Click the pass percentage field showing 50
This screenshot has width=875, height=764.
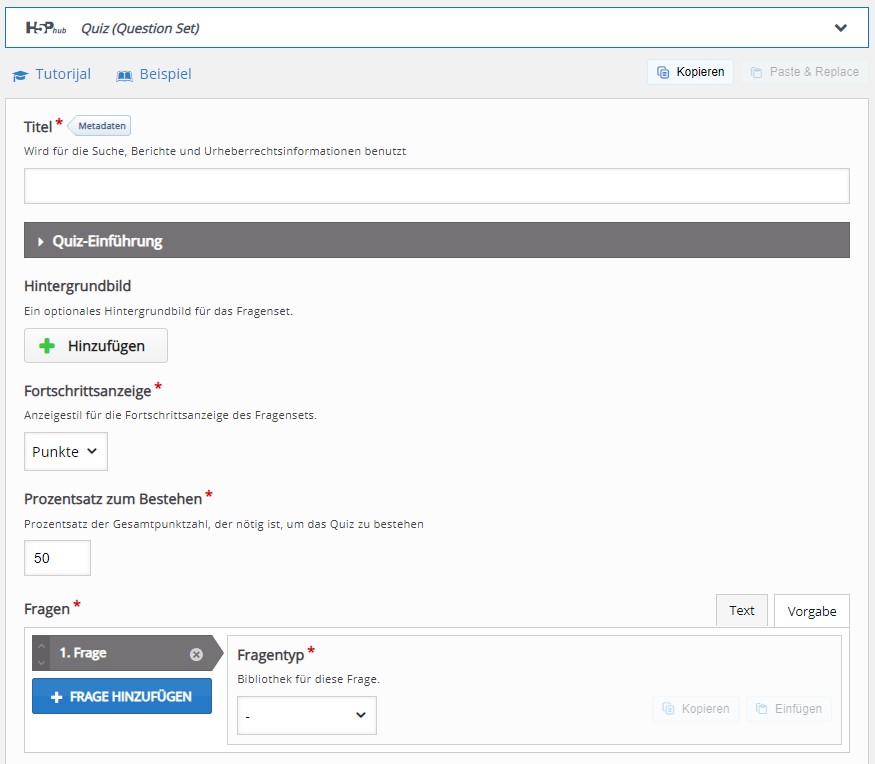[x=57, y=558]
